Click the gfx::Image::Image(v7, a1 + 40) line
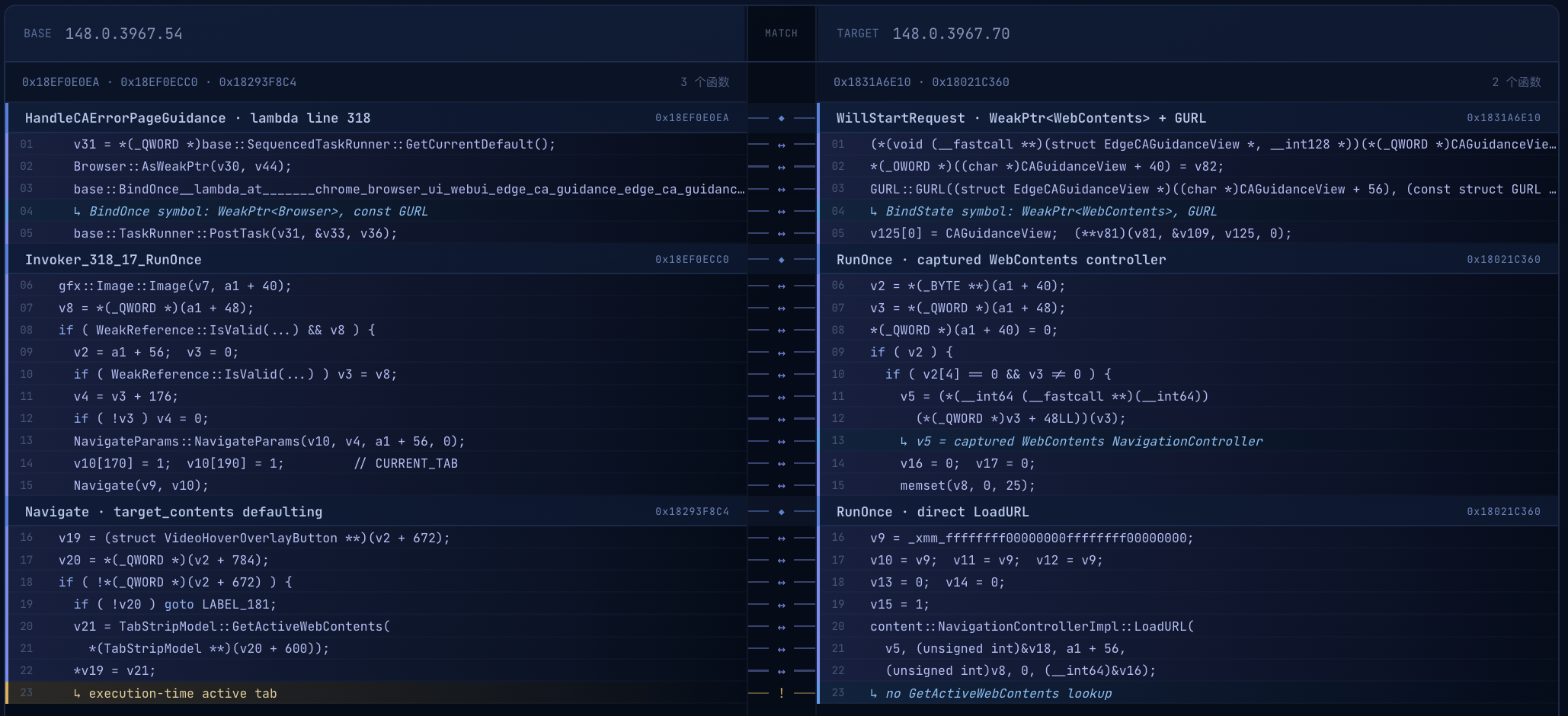 pos(376,286)
